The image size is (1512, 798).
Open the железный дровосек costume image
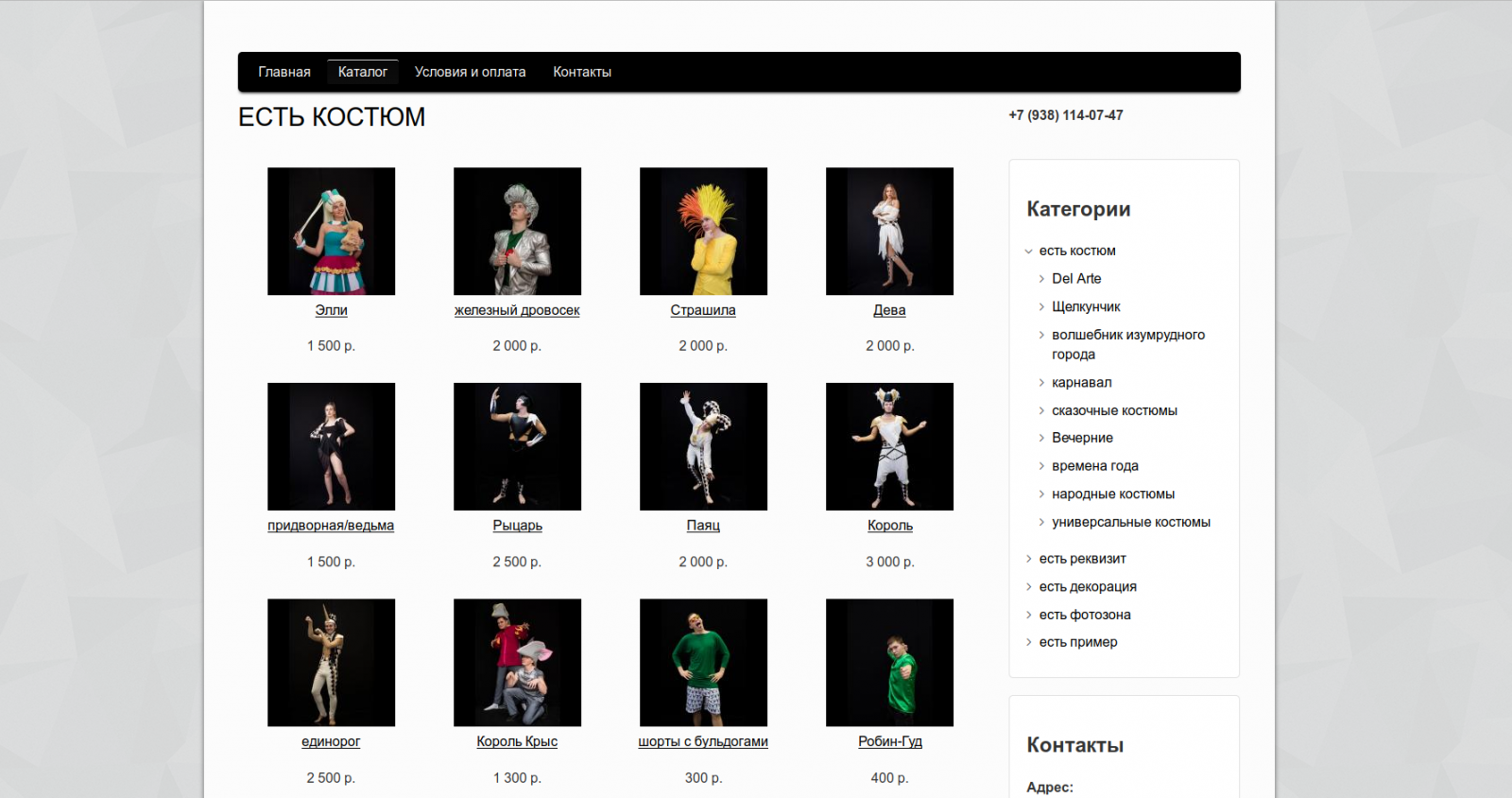point(517,232)
